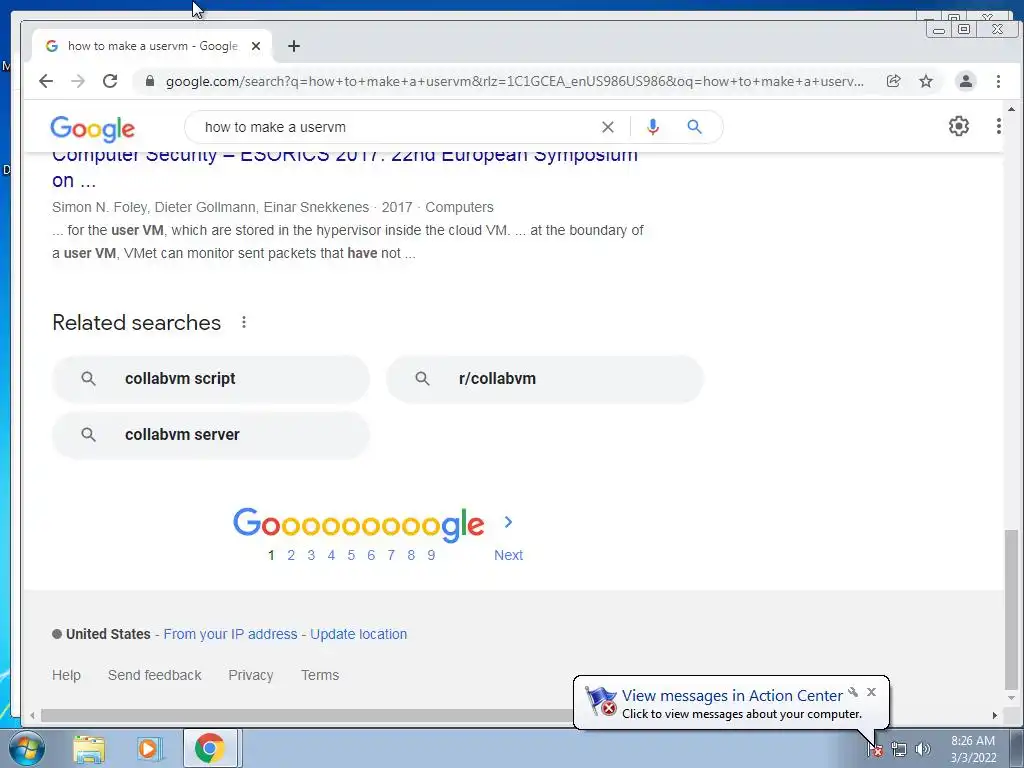Open Chrome profile avatar menu

pyautogui.click(x=965, y=81)
